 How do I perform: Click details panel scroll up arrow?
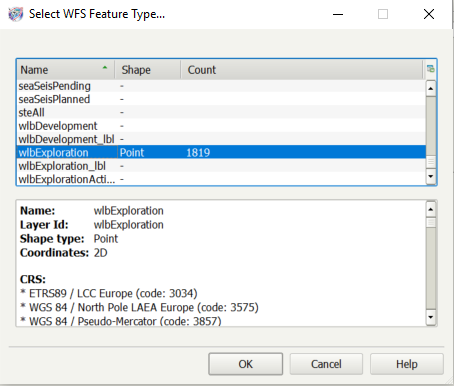click(431, 210)
